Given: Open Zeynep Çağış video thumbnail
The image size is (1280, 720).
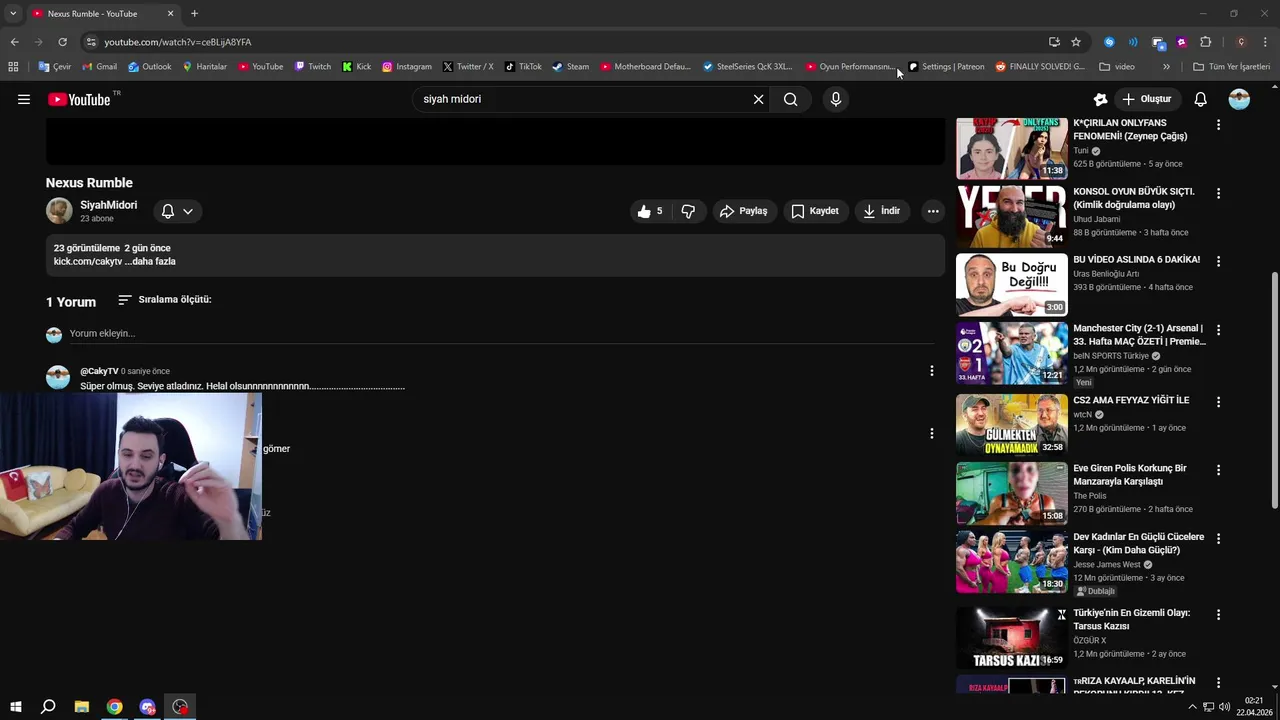Looking at the screenshot, I should pyautogui.click(x=1012, y=149).
